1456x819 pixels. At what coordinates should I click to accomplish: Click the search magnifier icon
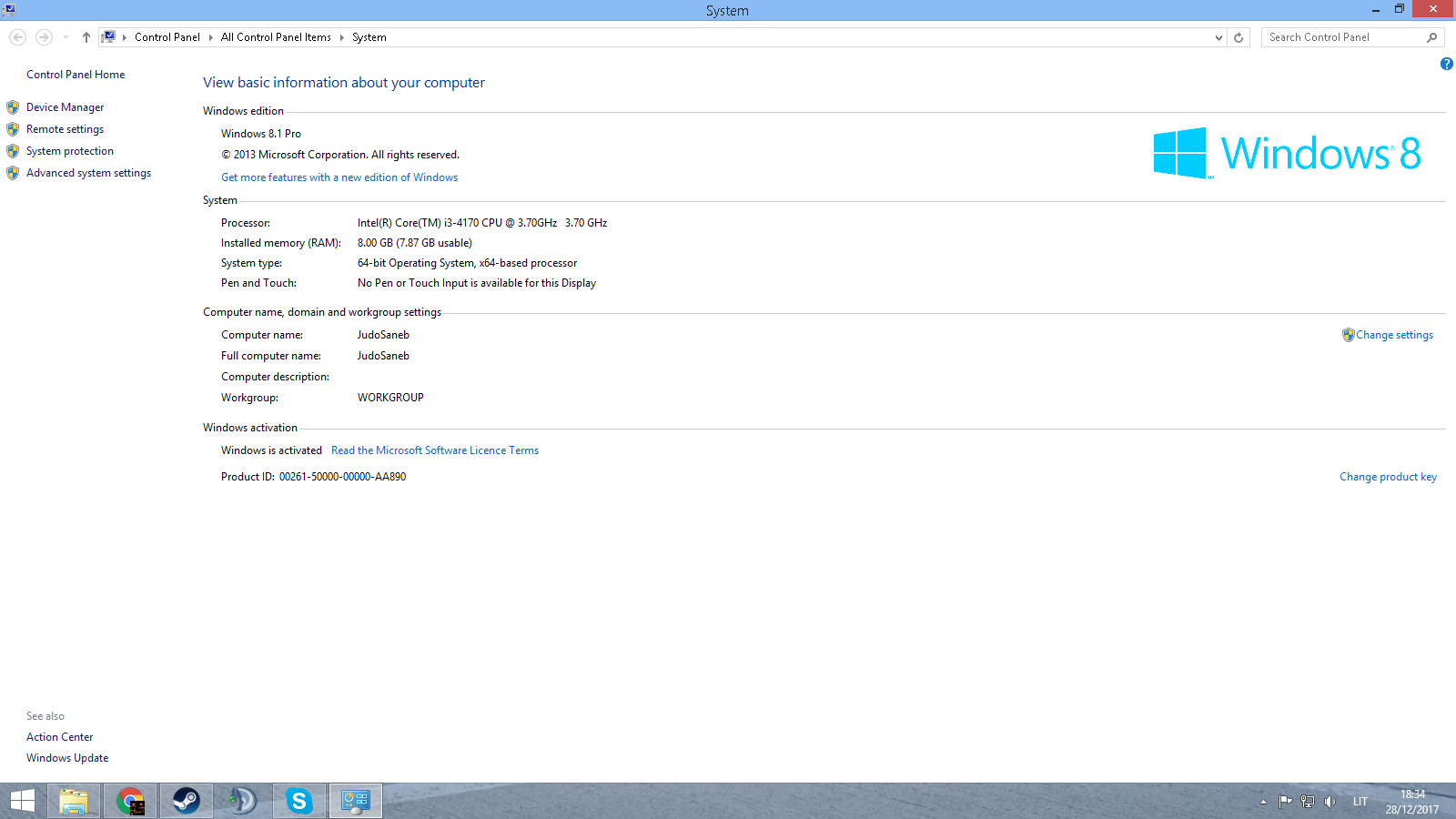click(1432, 37)
